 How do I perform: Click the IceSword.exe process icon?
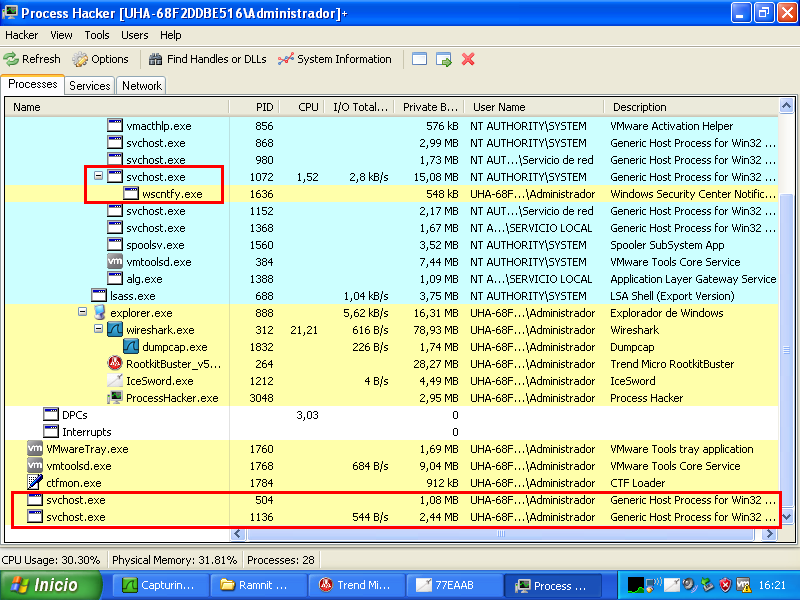115,381
